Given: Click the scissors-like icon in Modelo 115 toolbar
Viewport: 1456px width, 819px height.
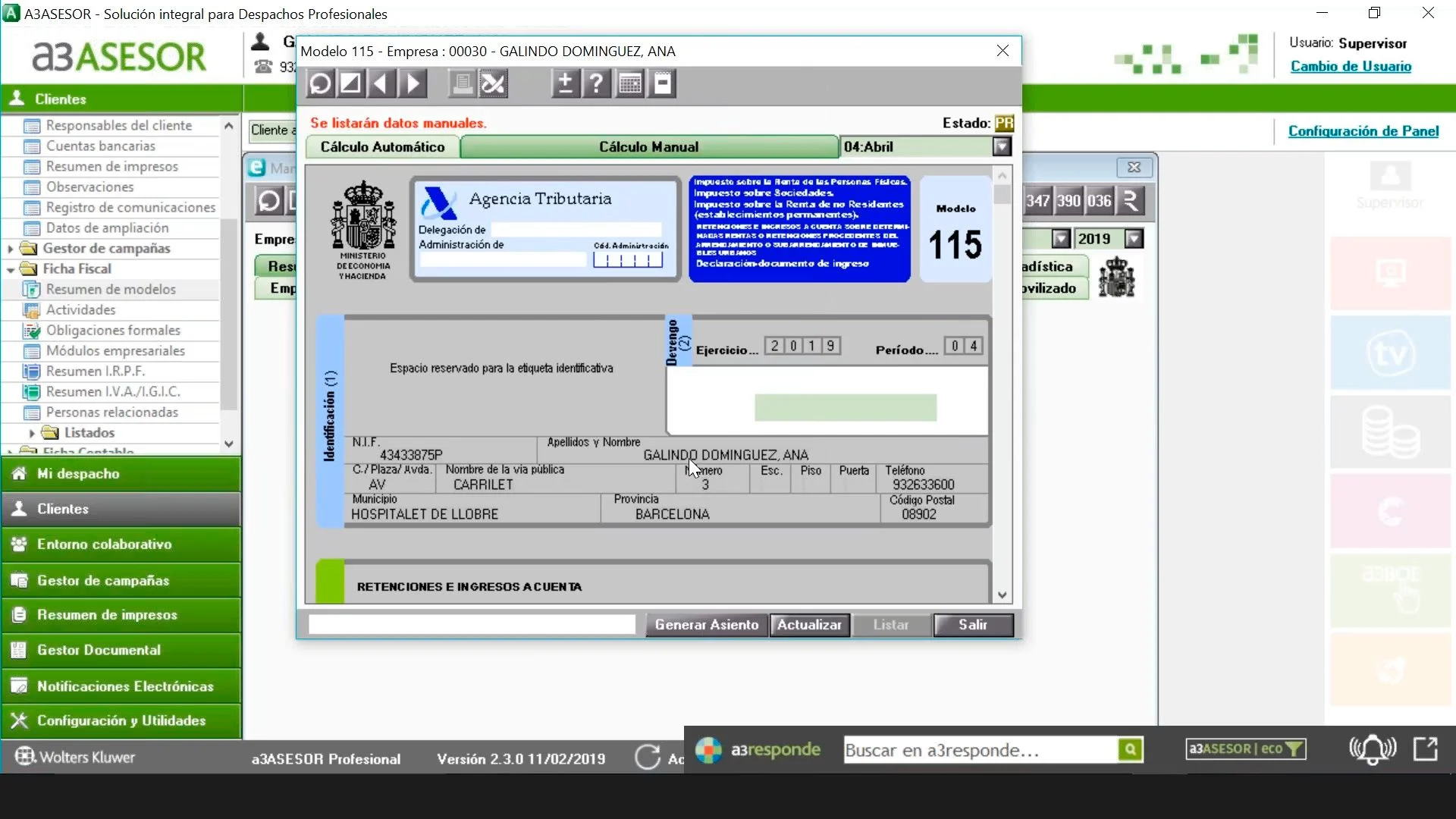Looking at the screenshot, I should coord(493,83).
